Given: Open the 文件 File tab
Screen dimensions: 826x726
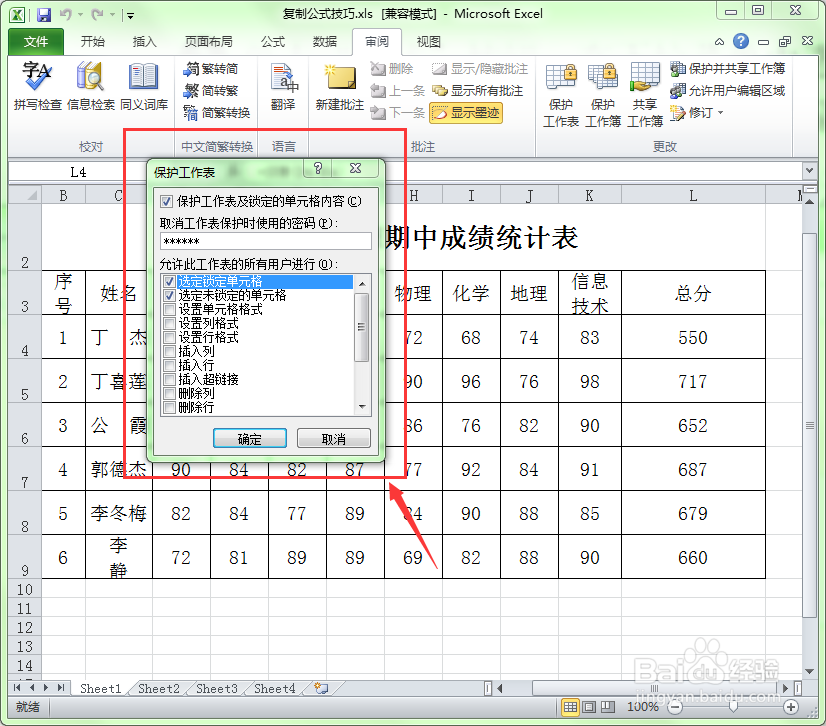Looking at the screenshot, I should (36, 42).
